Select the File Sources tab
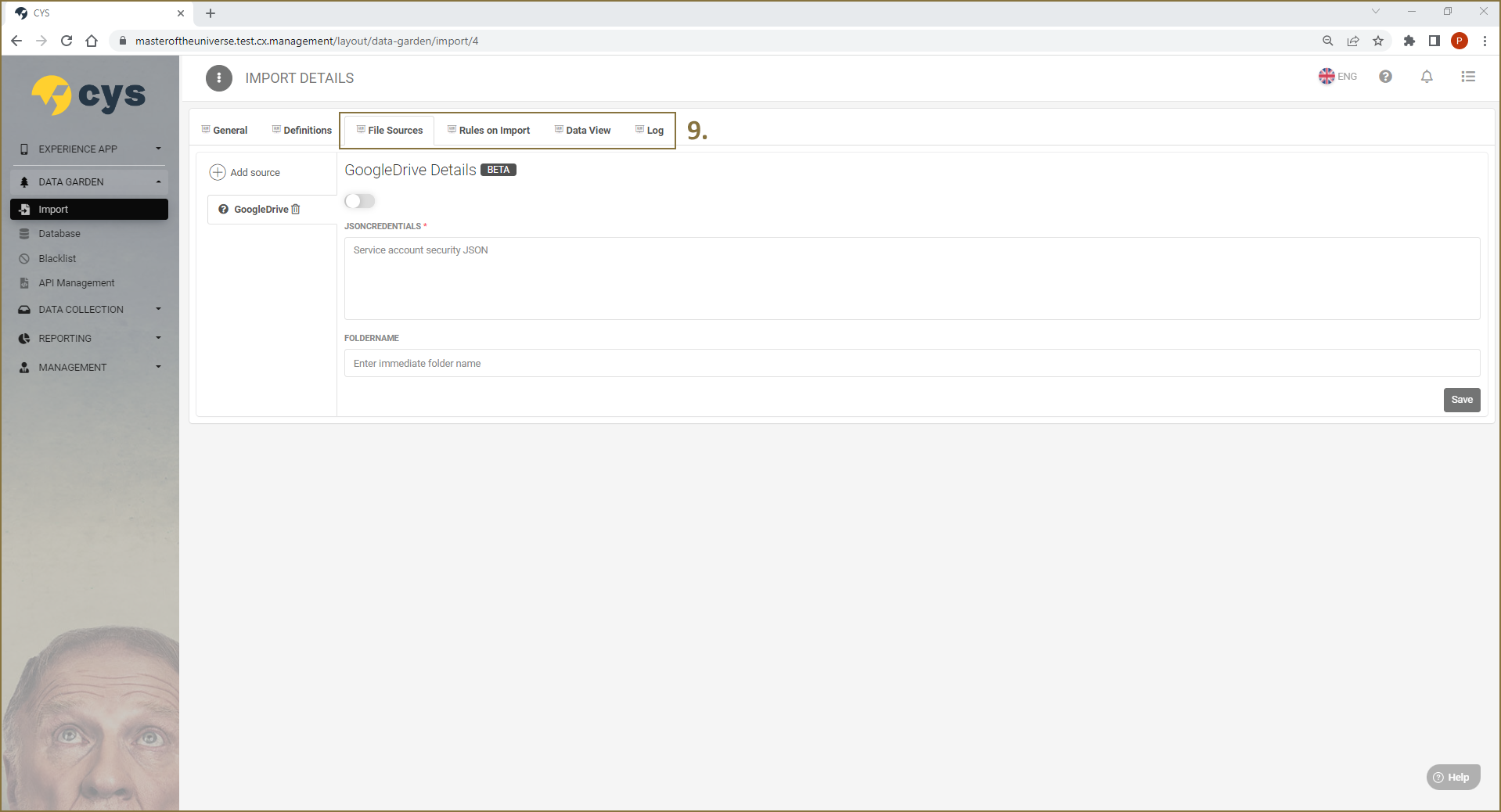Viewport: 1501px width, 812px height. coord(390,130)
